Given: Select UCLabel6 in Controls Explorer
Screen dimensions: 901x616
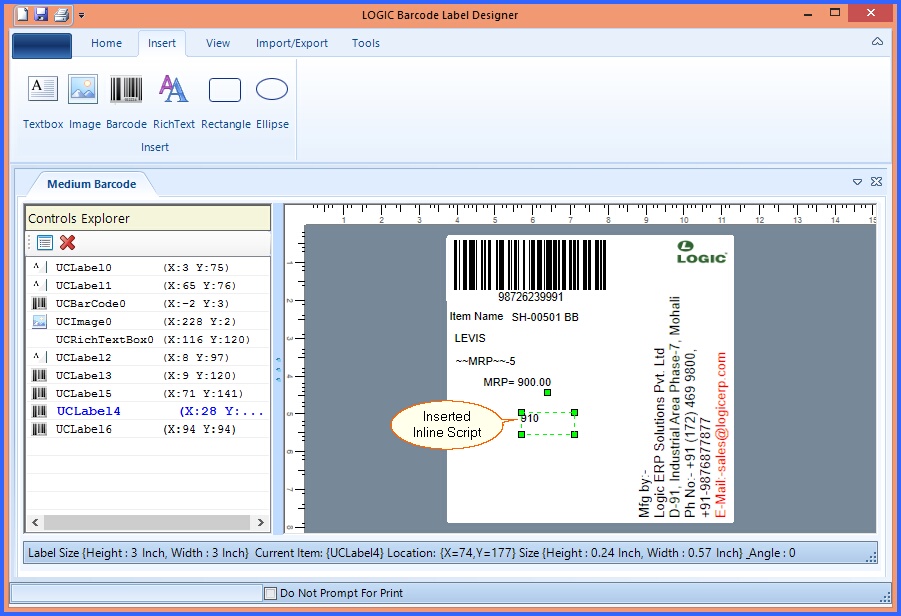Looking at the screenshot, I should coord(148,429).
